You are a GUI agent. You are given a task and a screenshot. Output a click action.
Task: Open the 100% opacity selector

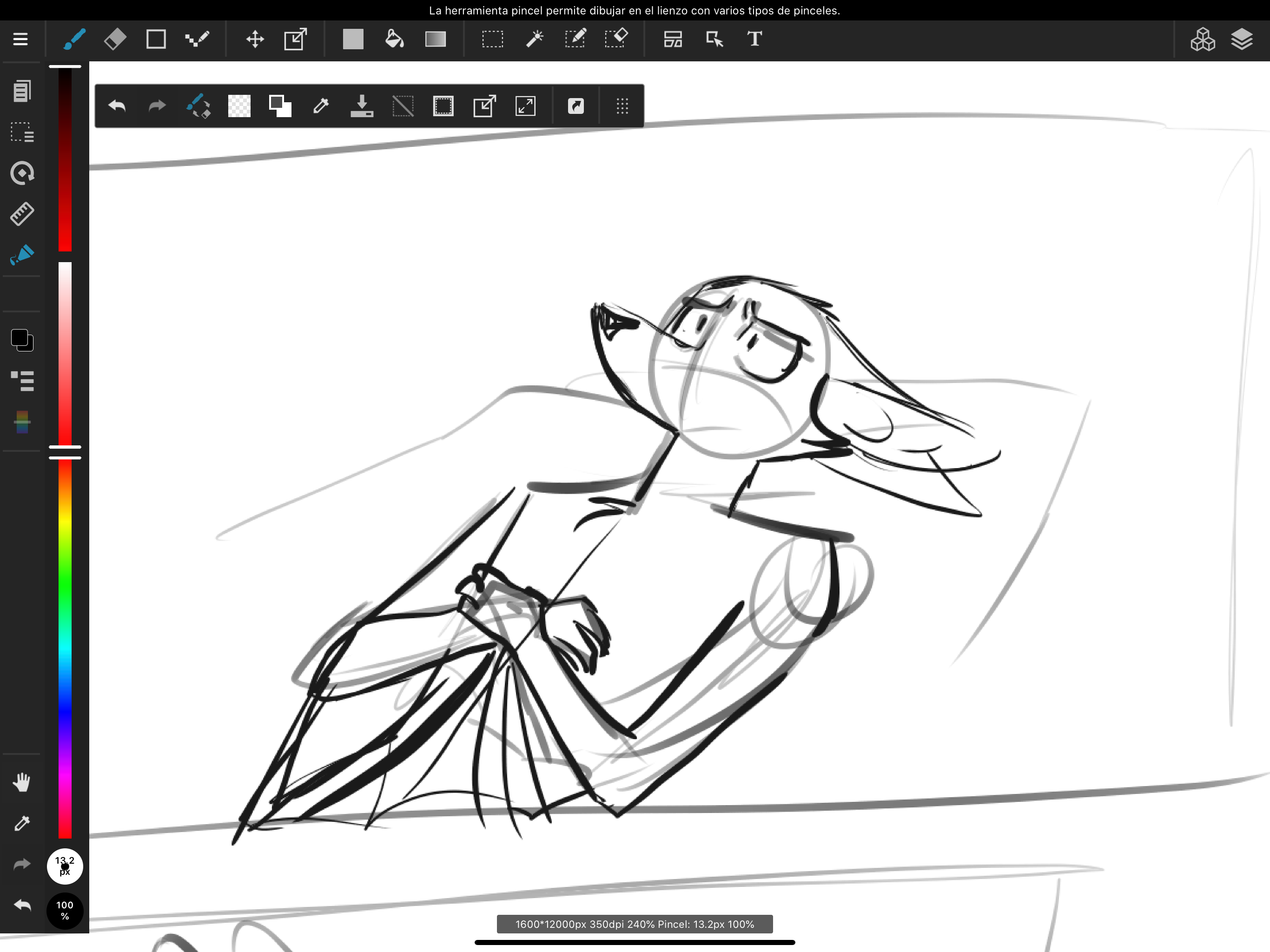tap(65, 911)
